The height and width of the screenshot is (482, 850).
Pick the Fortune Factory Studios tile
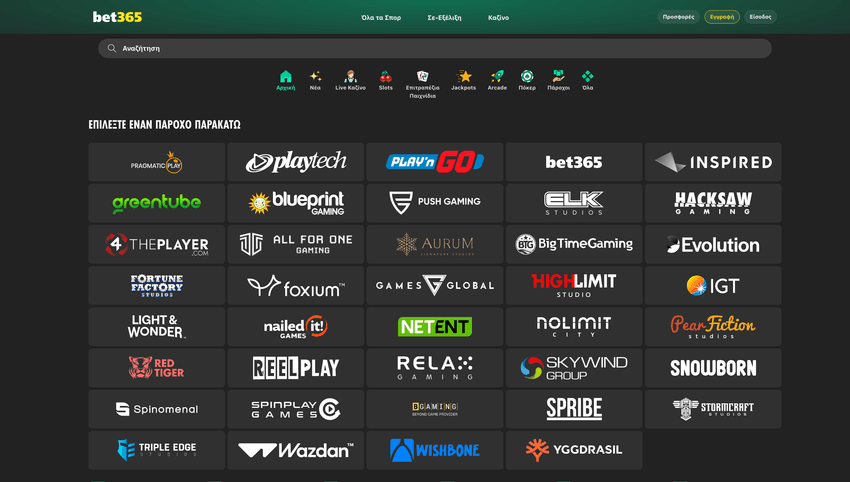157,286
